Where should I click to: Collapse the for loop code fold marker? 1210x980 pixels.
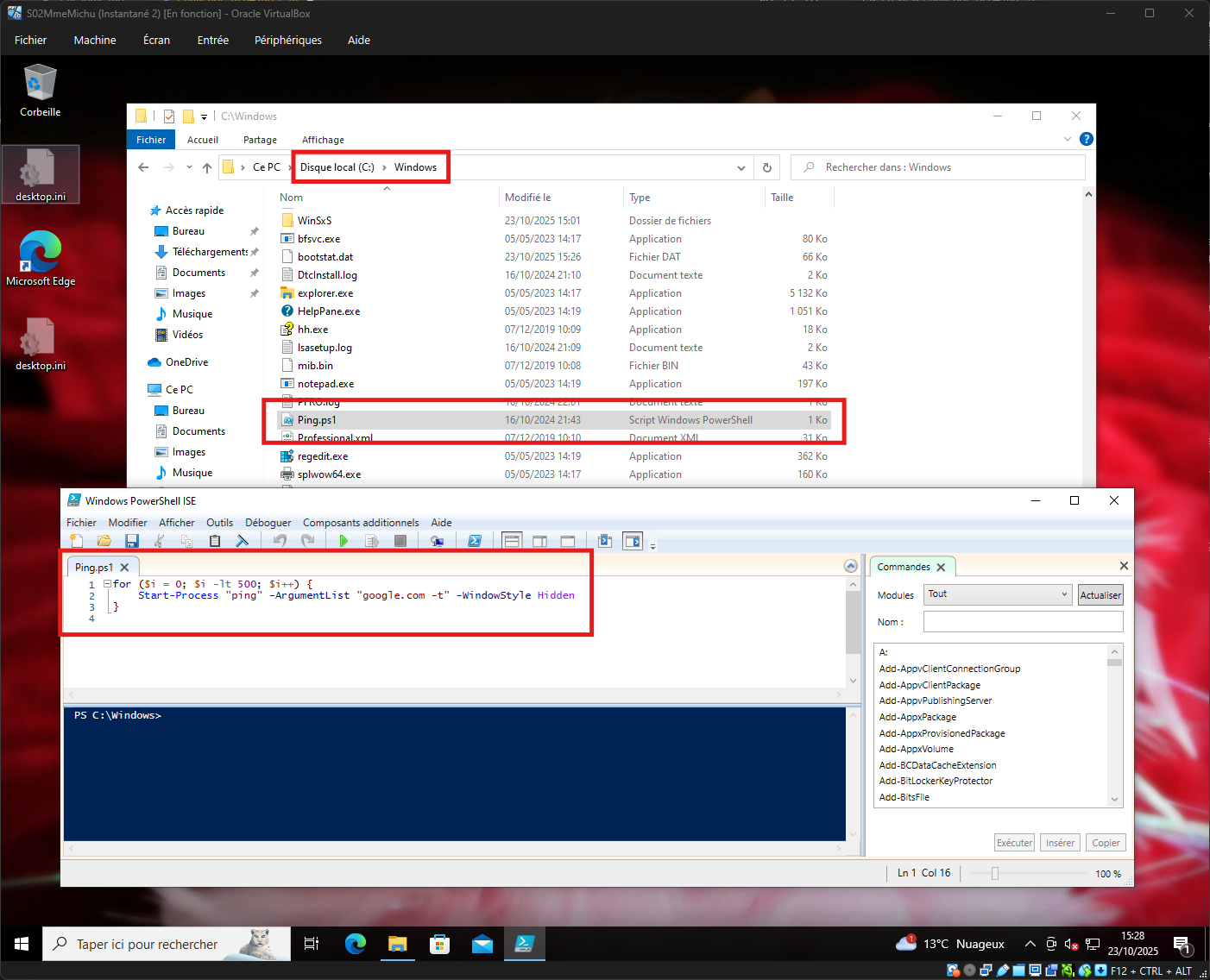(107, 584)
